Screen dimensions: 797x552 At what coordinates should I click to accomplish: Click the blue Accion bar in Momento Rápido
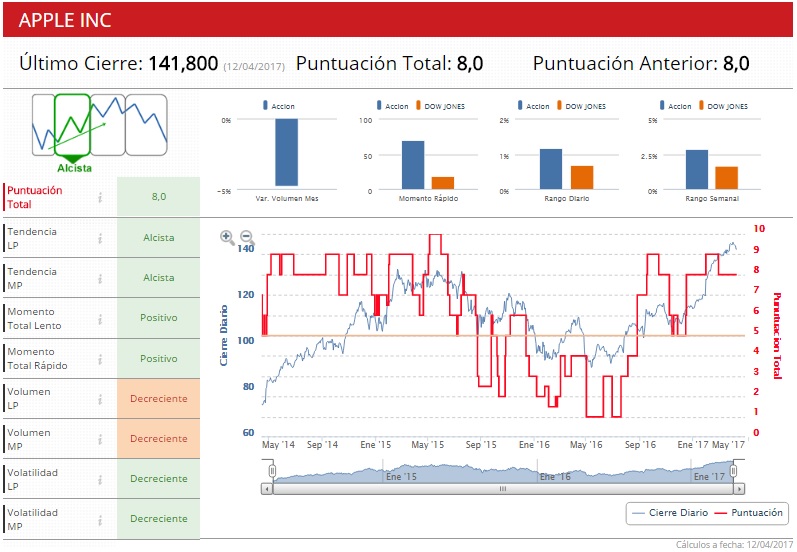point(413,165)
